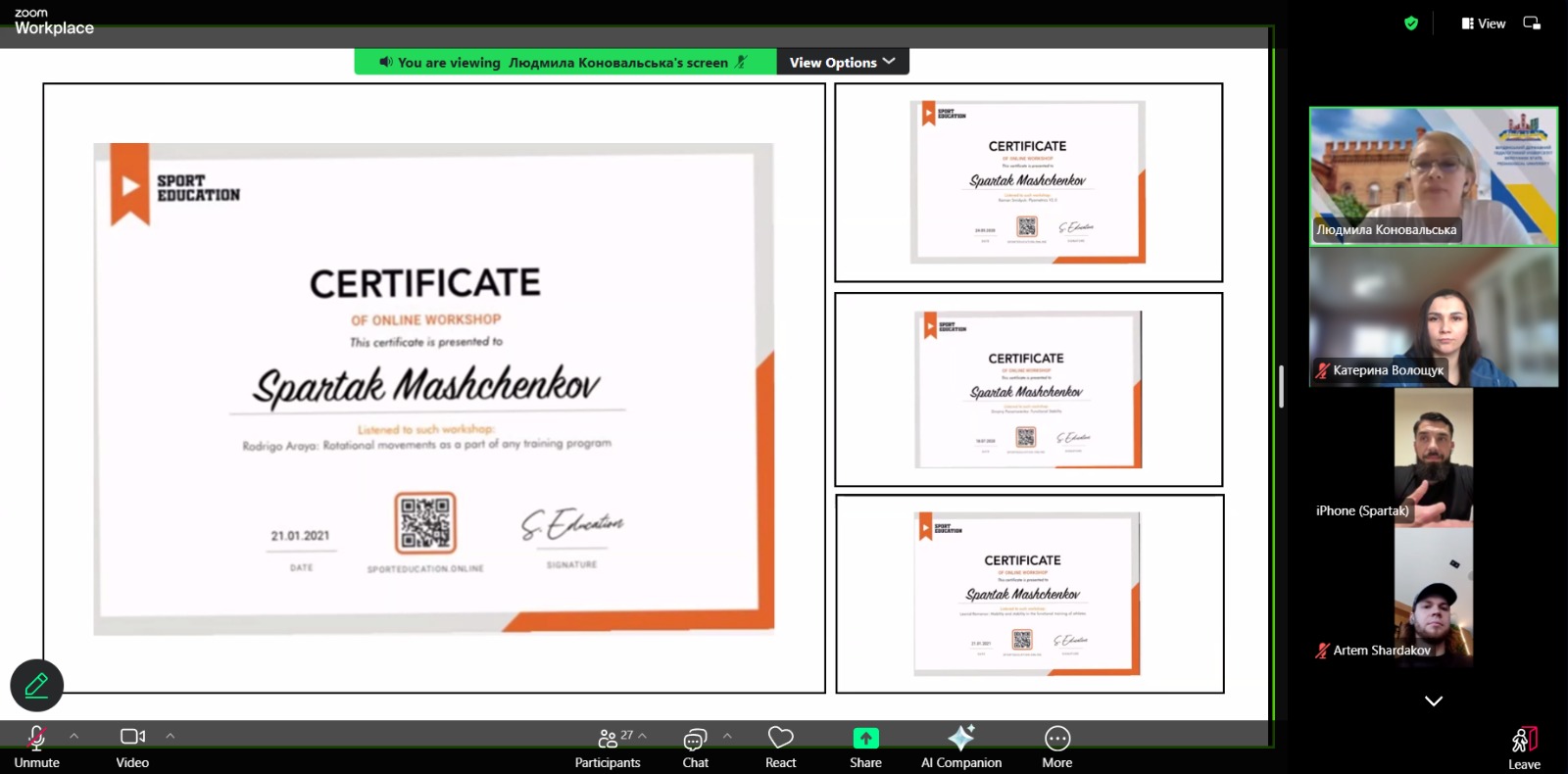1568x774 pixels.
Task: Open the Participants panel
Action: [x=608, y=739]
